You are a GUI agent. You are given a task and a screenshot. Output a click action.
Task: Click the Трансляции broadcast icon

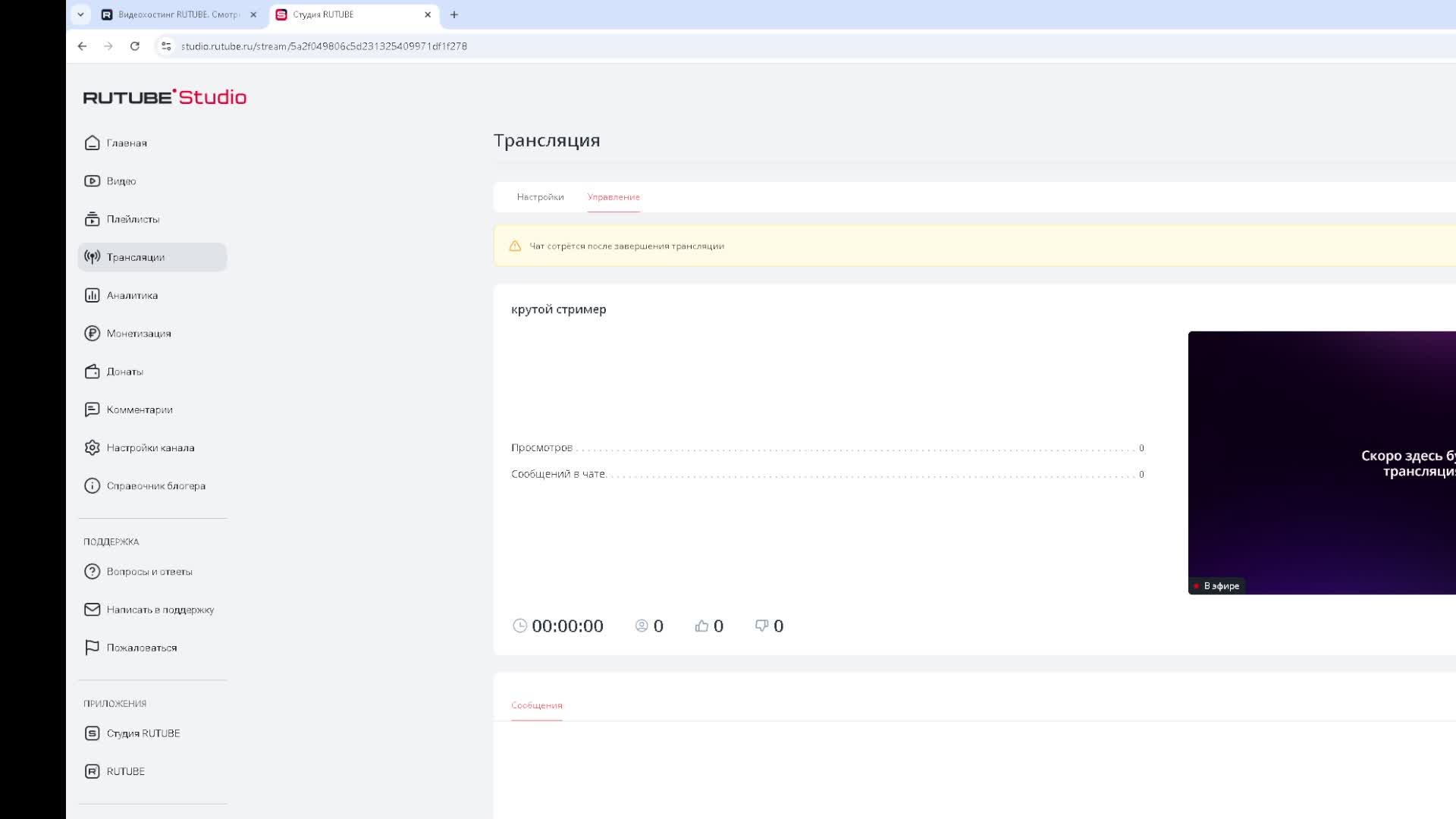tap(92, 257)
